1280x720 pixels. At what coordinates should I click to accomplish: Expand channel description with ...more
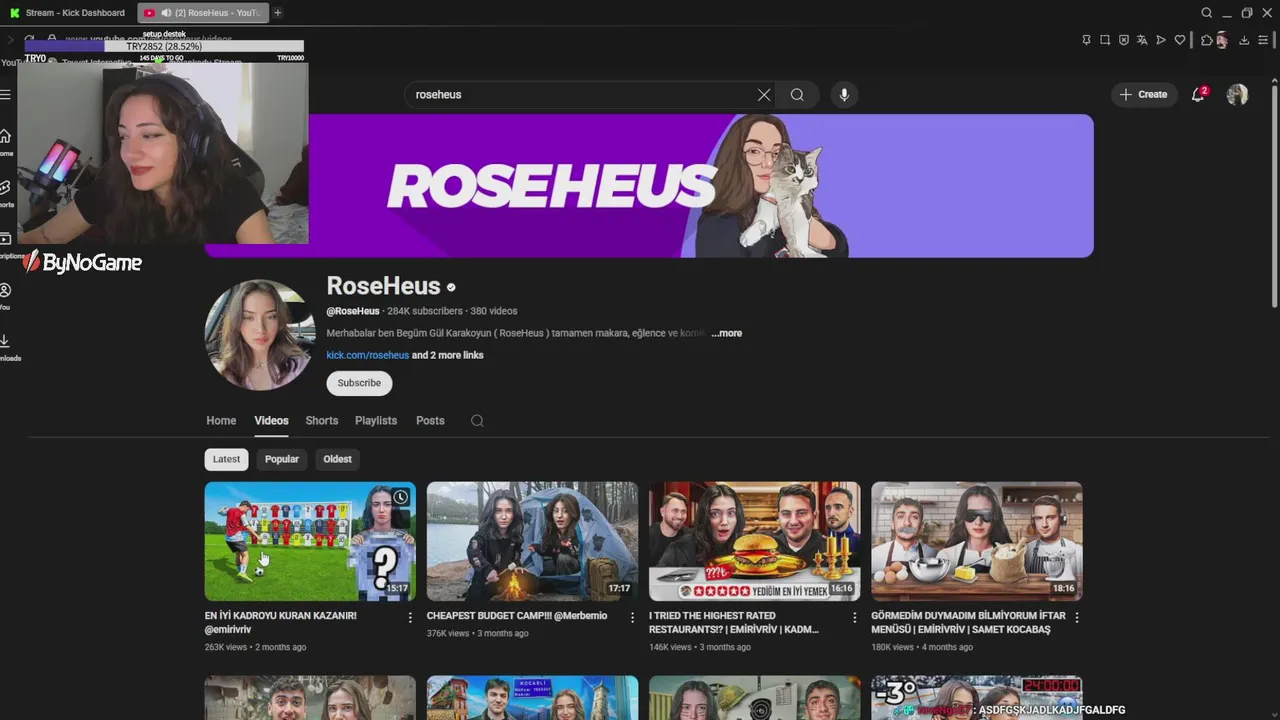[x=726, y=333]
